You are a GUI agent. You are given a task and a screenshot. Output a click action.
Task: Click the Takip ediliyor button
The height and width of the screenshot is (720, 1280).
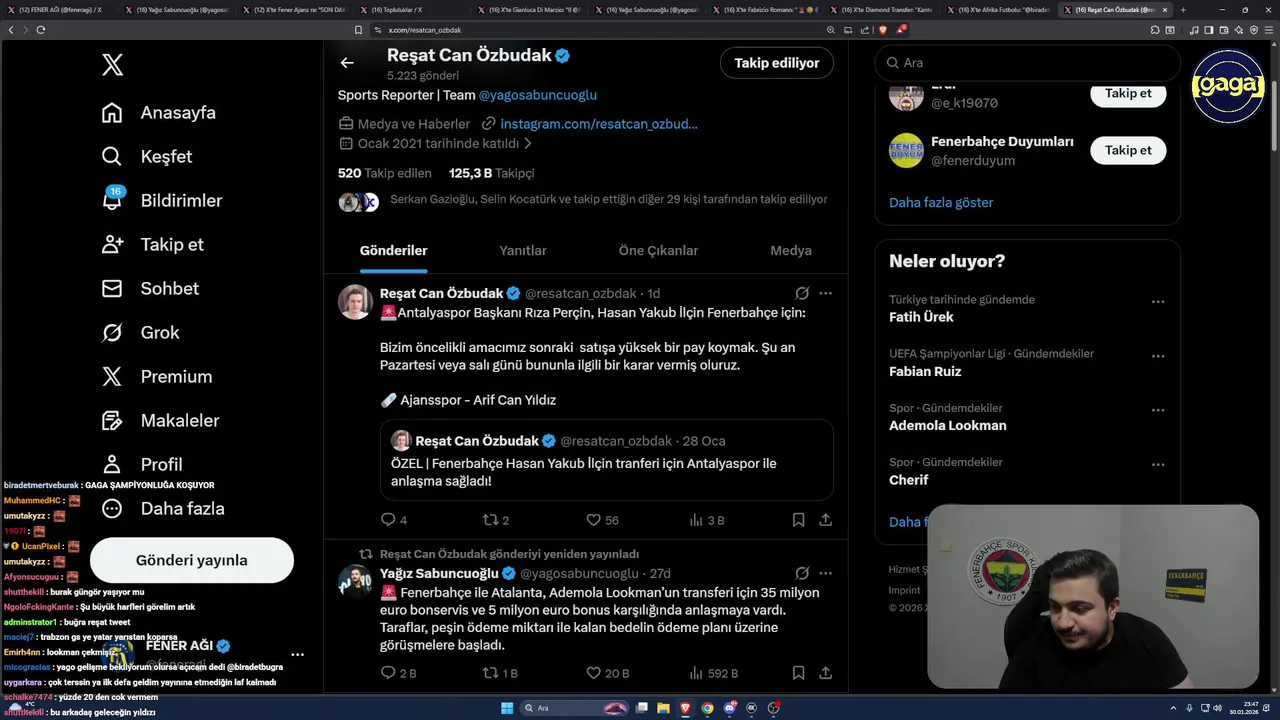(x=777, y=63)
